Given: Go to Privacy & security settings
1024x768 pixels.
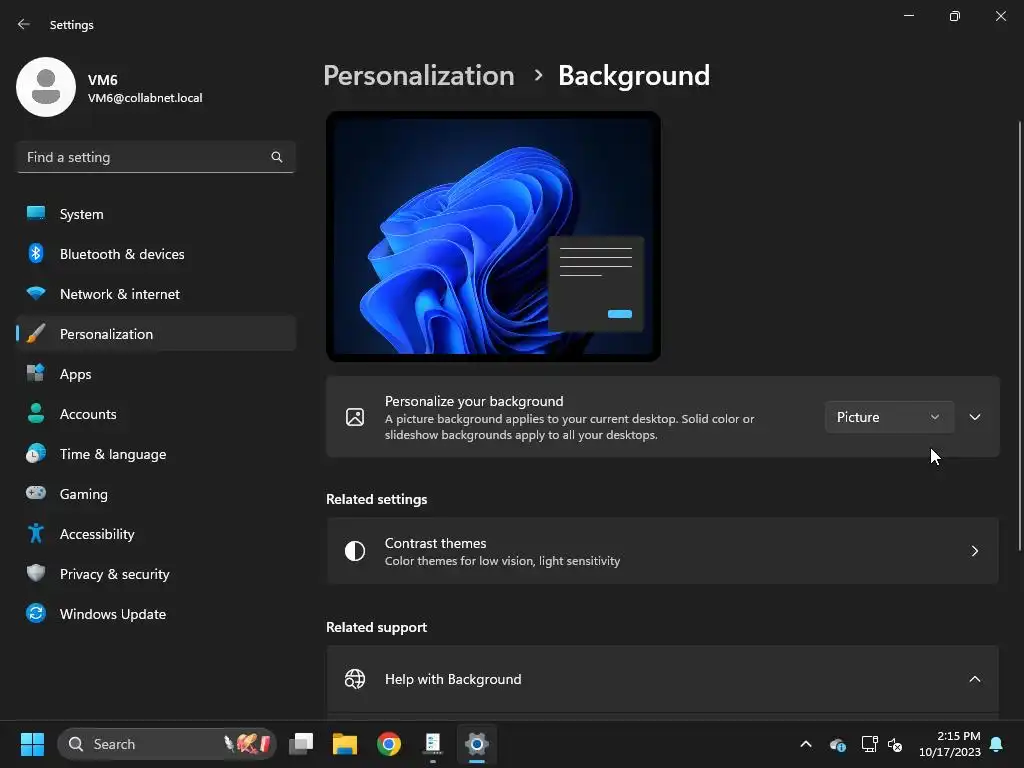Looking at the screenshot, I should [156, 573].
